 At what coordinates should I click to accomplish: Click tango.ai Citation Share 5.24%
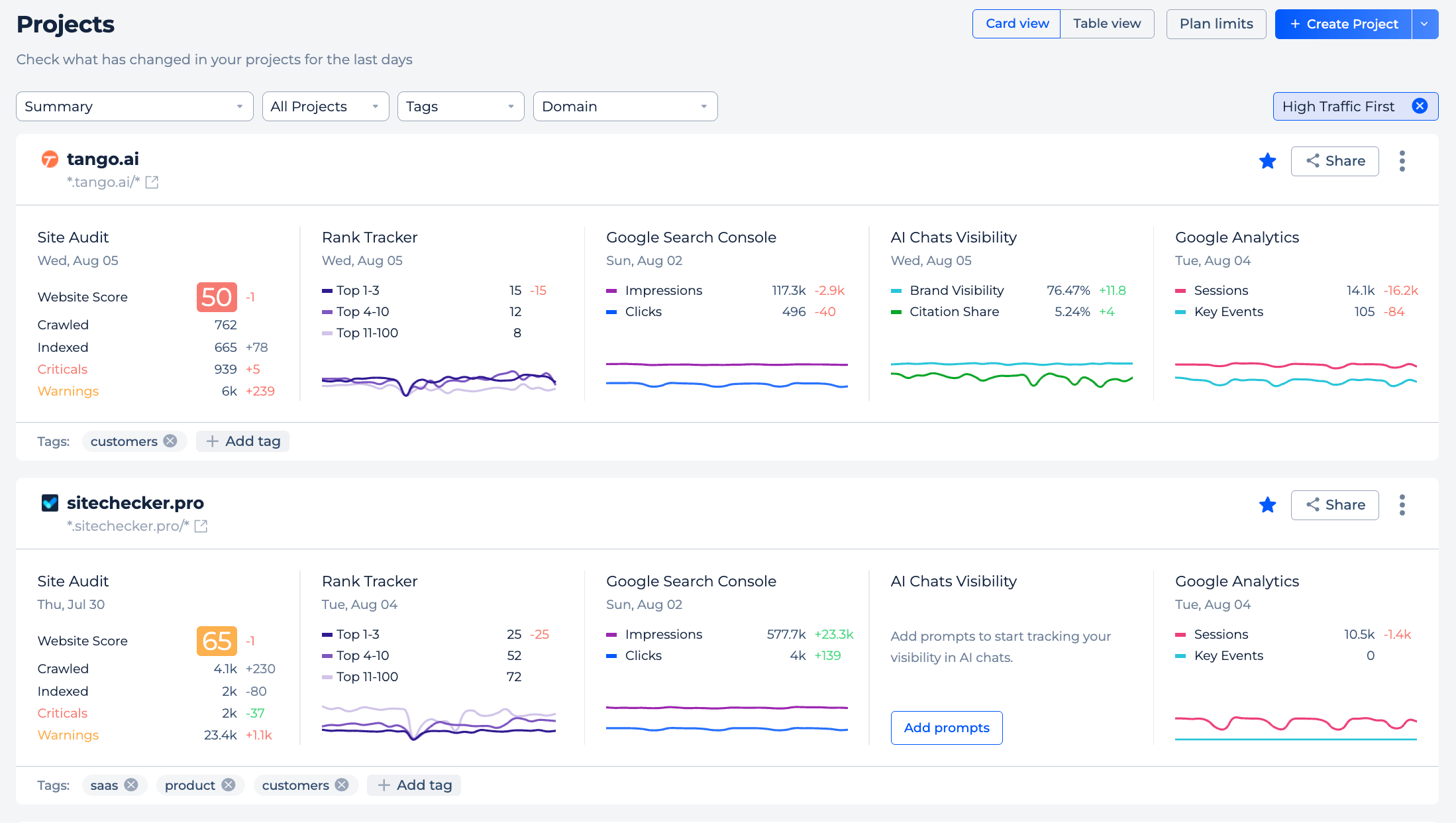(1072, 311)
